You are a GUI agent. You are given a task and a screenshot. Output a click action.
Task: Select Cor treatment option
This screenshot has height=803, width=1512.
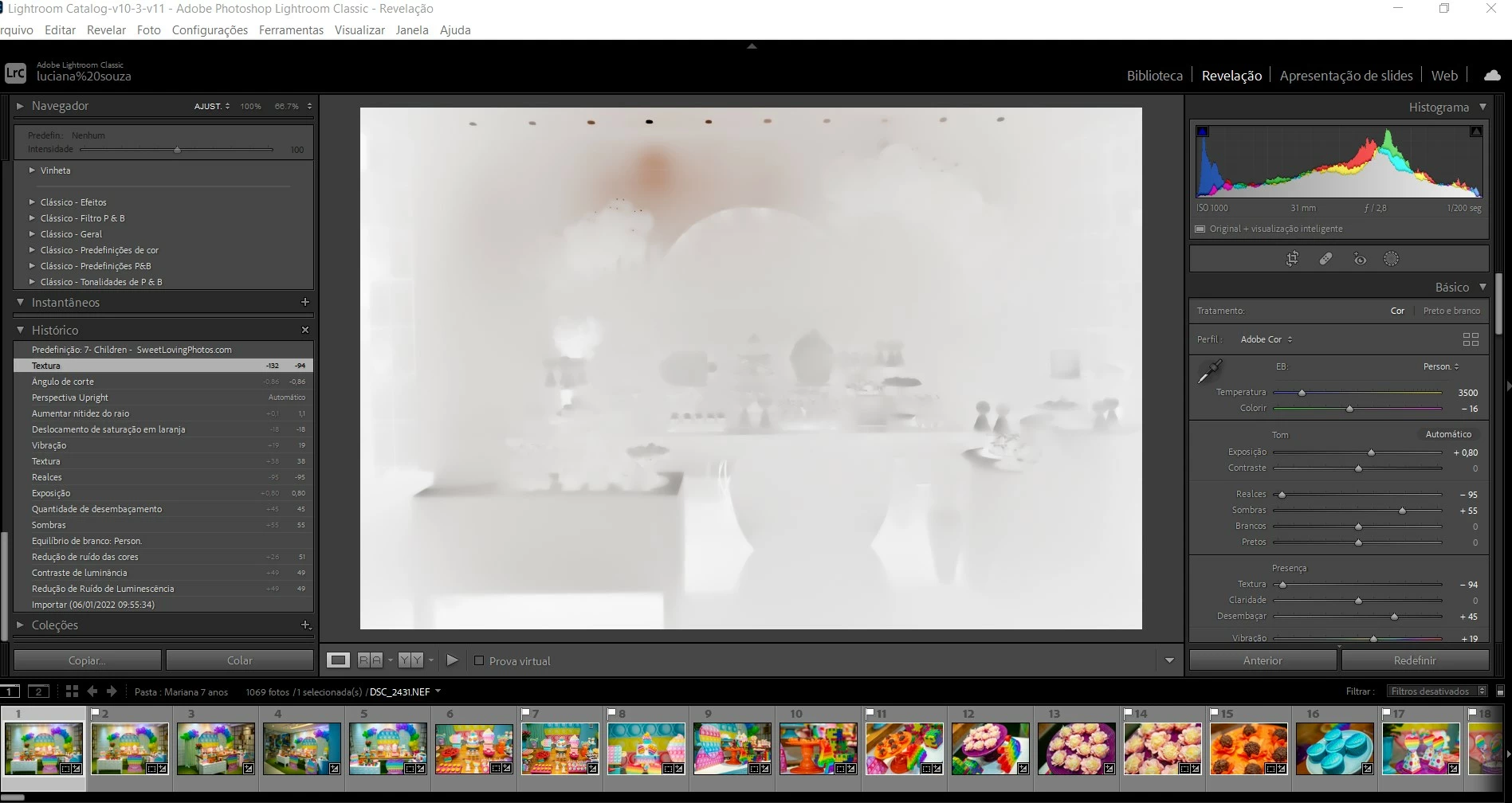click(1397, 311)
